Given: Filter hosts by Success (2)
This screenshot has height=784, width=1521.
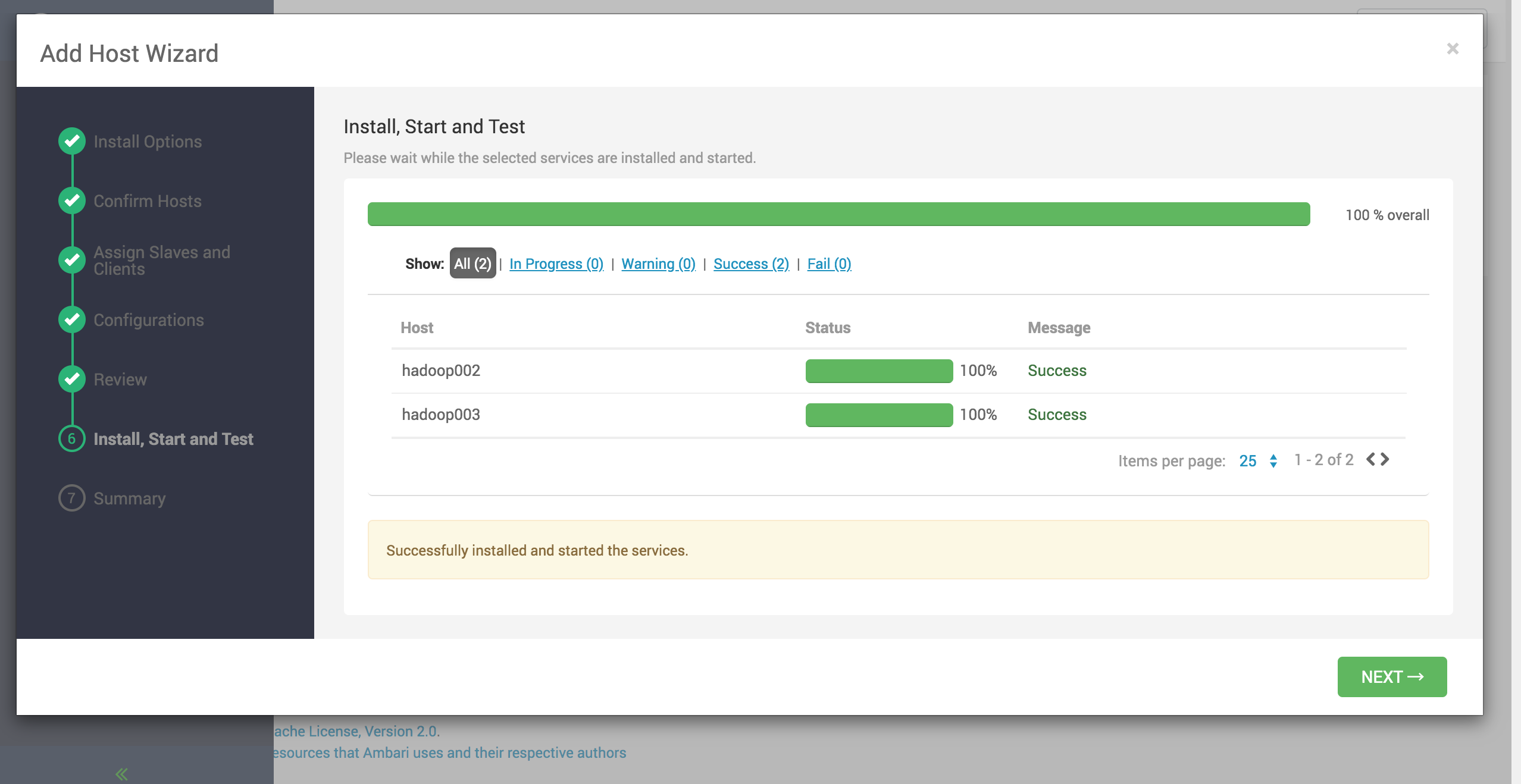Looking at the screenshot, I should [x=751, y=264].
